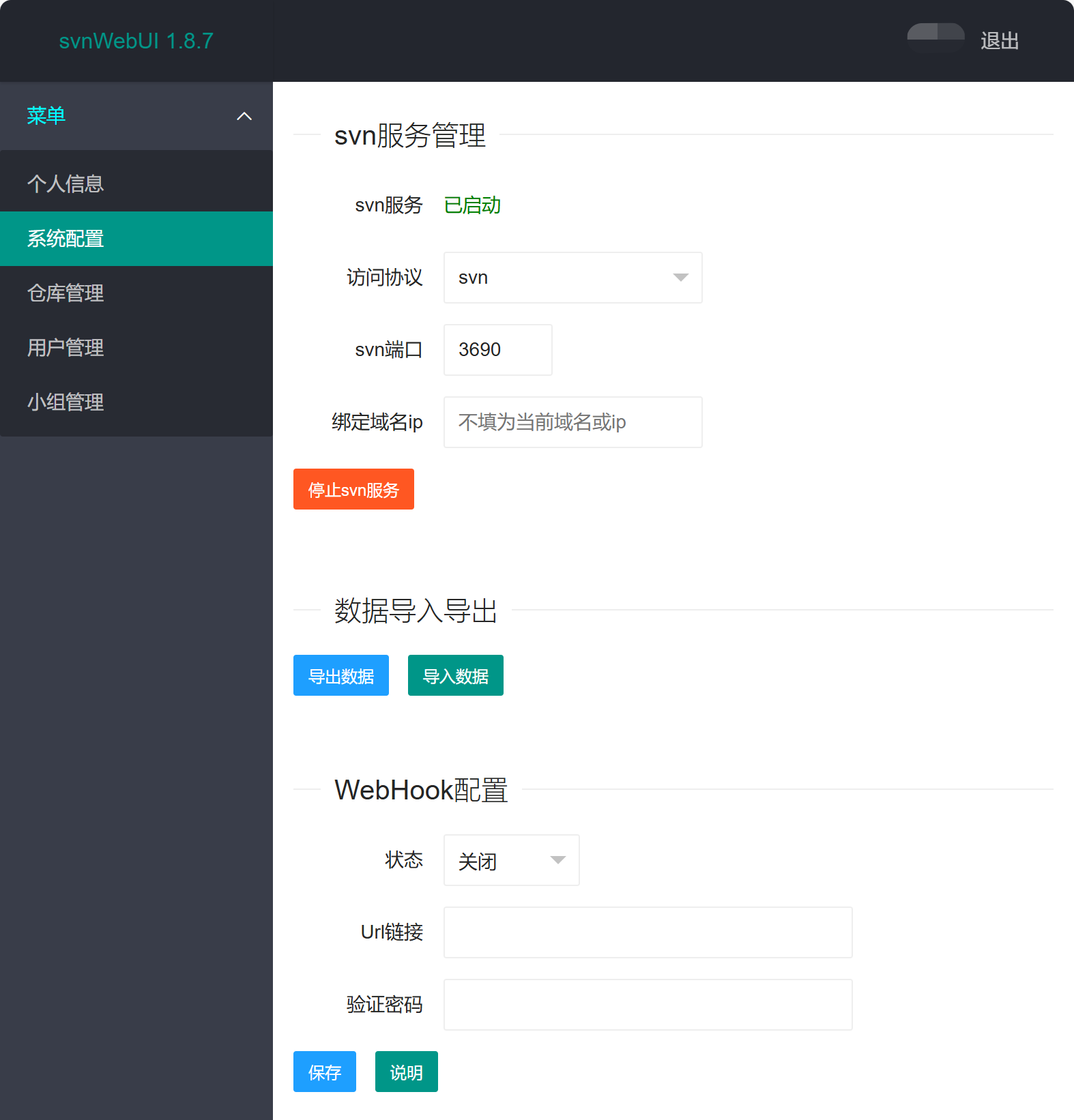
Task: Click the 导出数据 button
Action: (x=340, y=675)
